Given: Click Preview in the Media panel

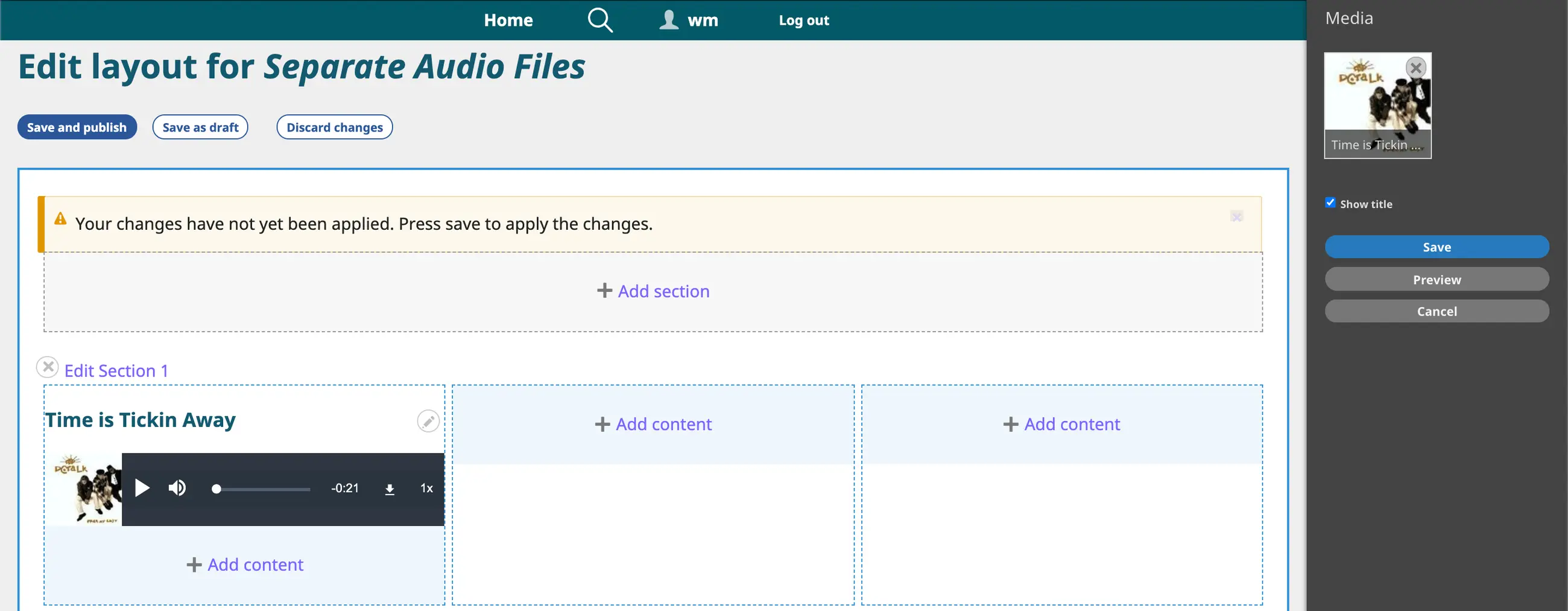Looking at the screenshot, I should [1437, 279].
